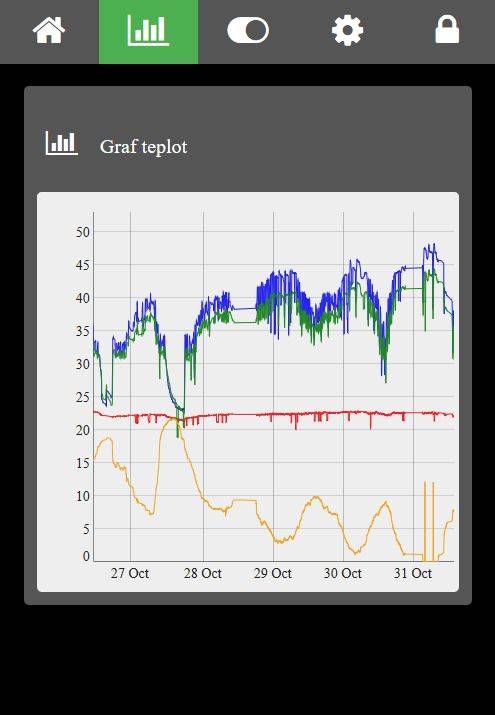
Task: Open the home page icon
Action: pos(49,30)
